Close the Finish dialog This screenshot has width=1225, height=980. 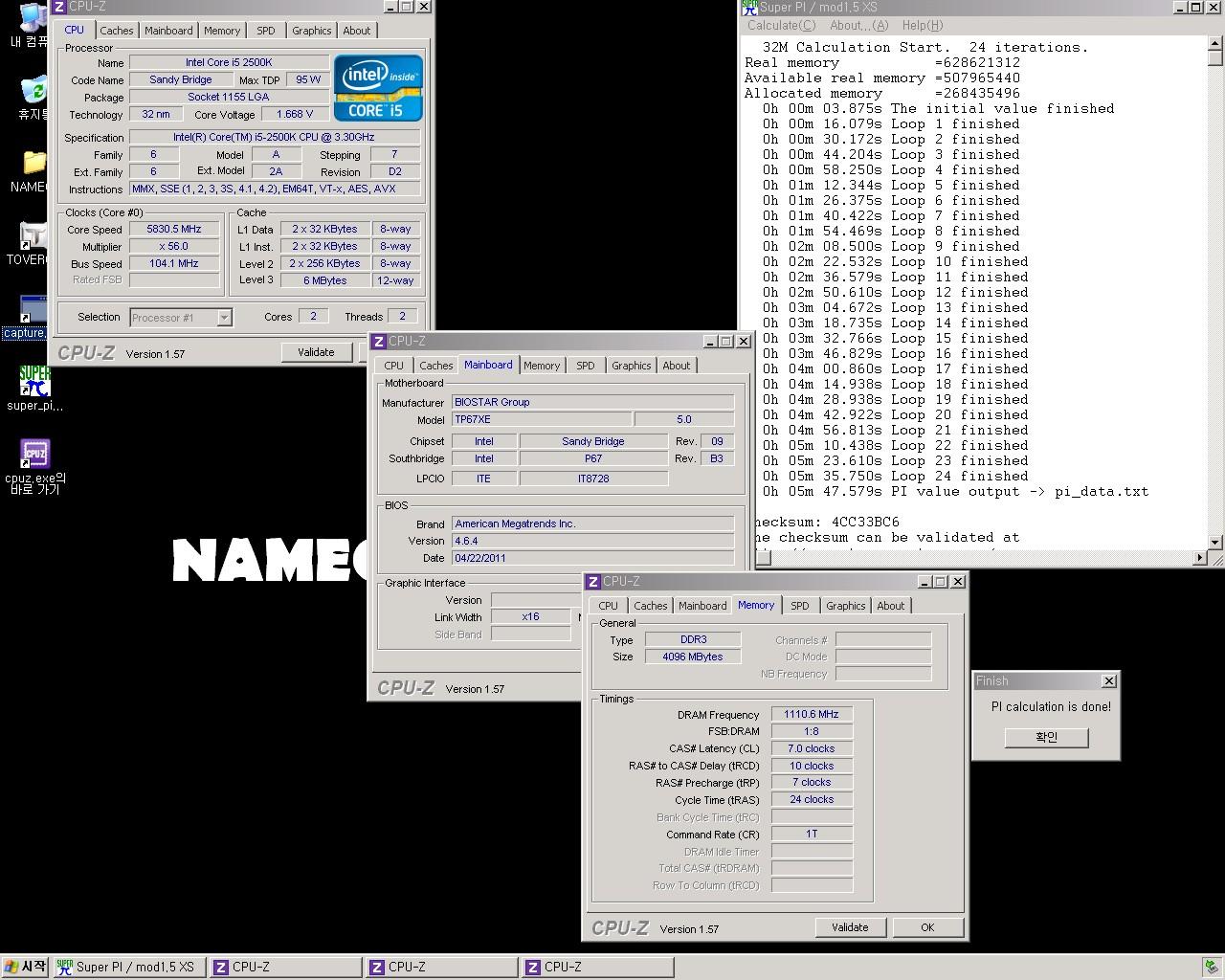[1108, 681]
